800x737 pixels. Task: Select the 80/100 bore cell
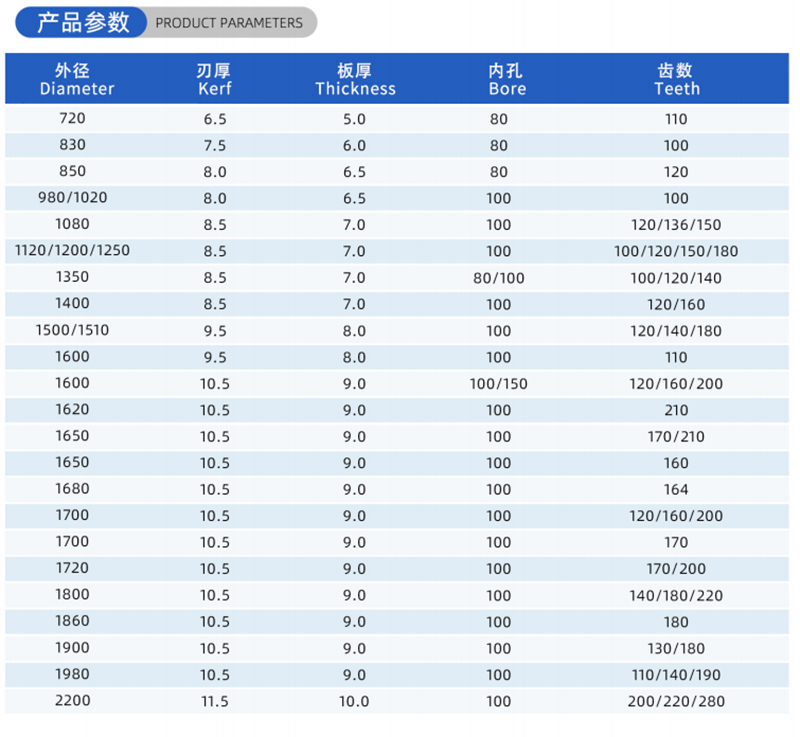[498, 278]
